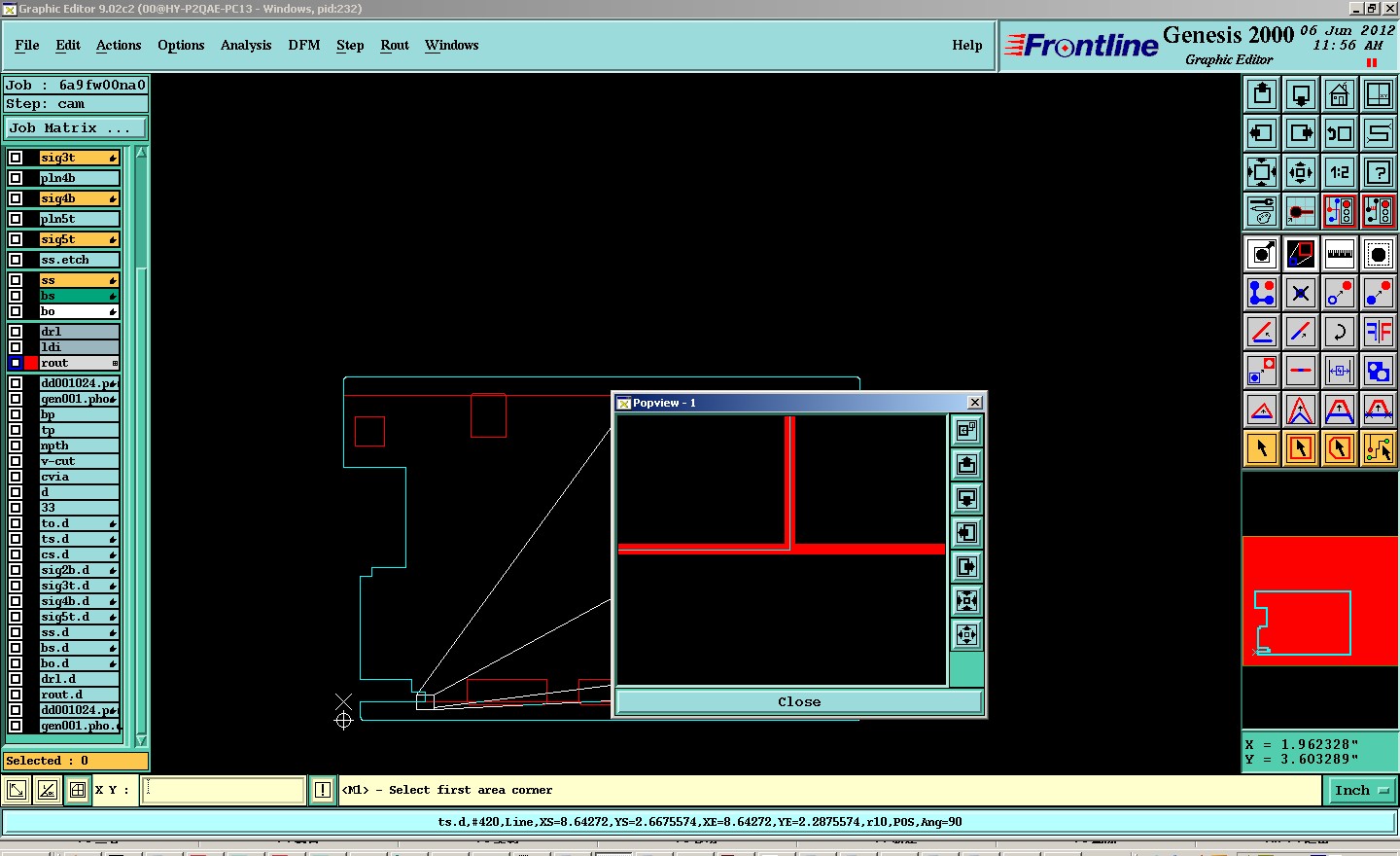The width and height of the screenshot is (1400, 856).
Task: Toggle the sig4b layer display checkbox
Action: (x=16, y=198)
